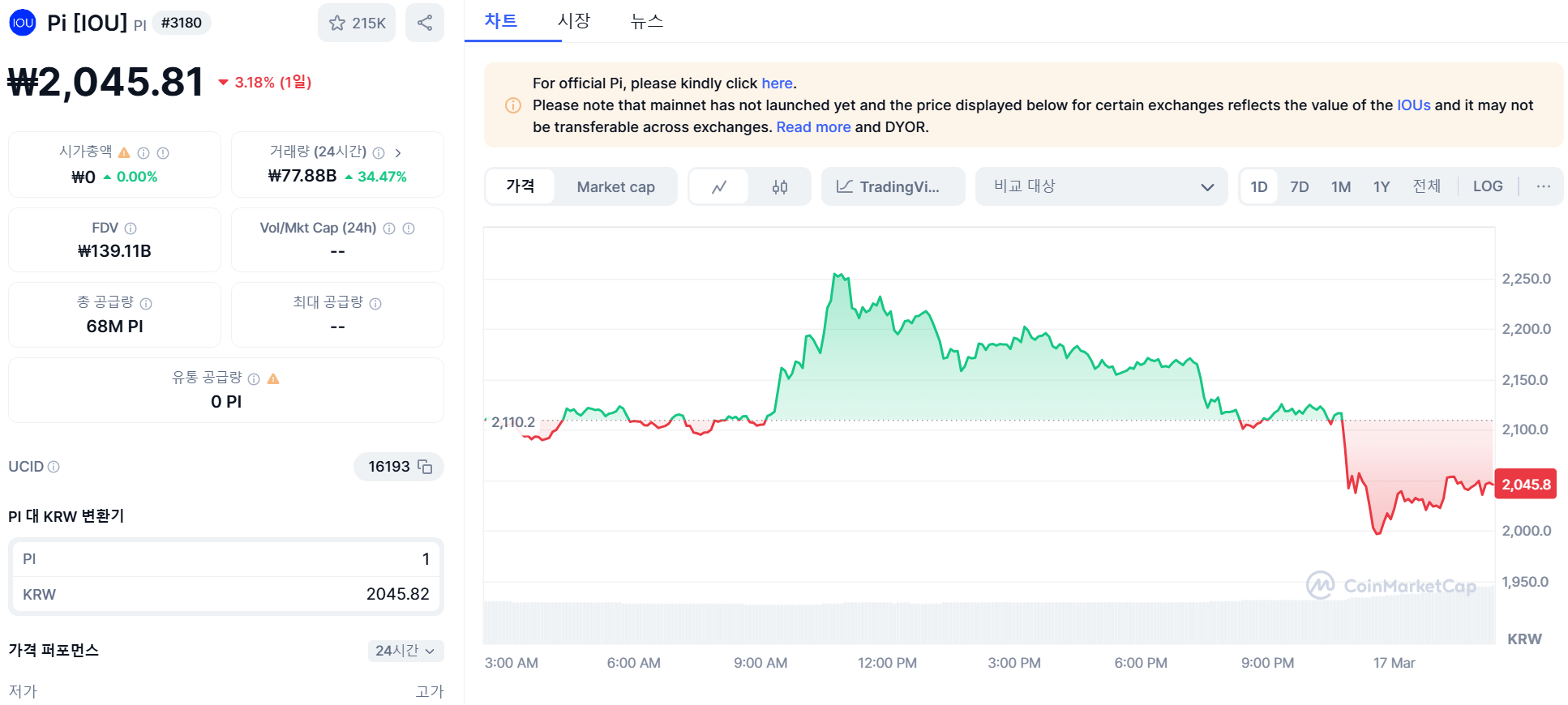The width and height of the screenshot is (1568, 705).
Task: Switch to candlestick chart icon
Action: pos(780,187)
